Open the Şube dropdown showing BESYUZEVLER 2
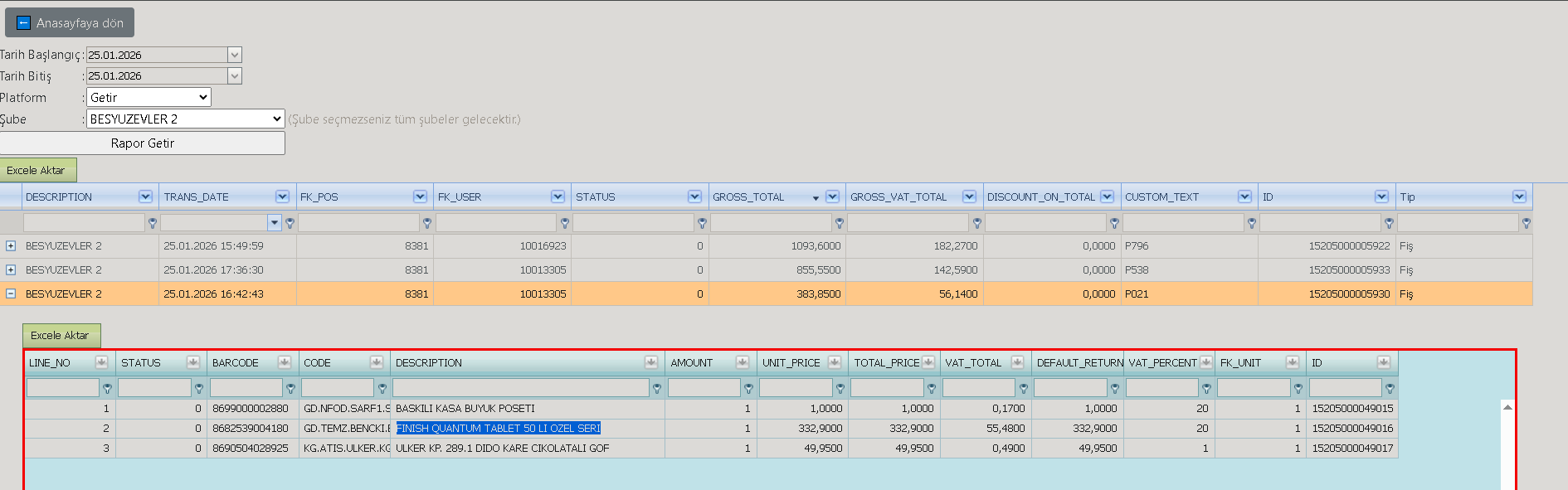Viewport: 1568px width, 490px height. [x=186, y=119]
